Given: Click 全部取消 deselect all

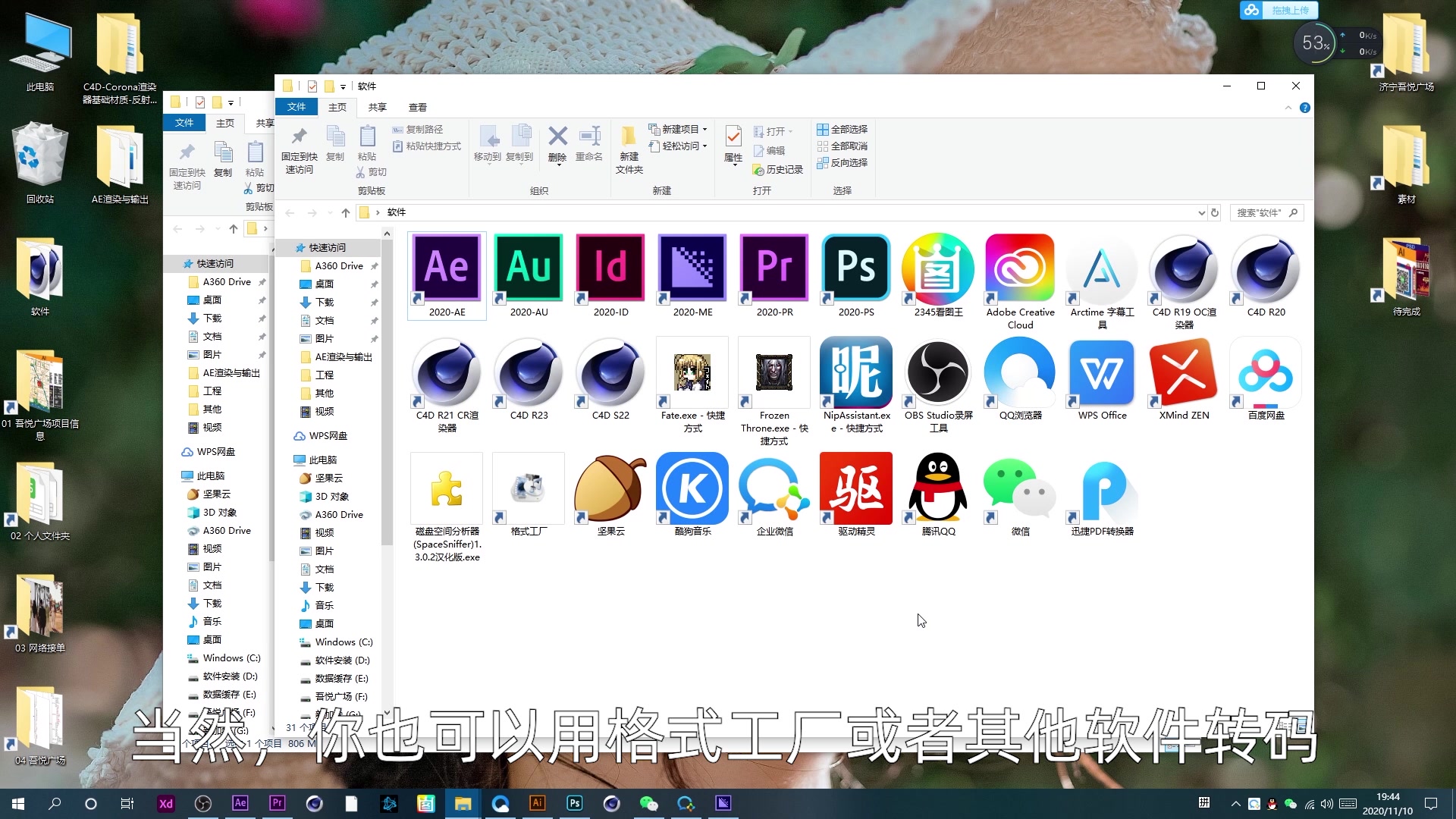Looking at the screenshot, I should click(x=842, y=146).
